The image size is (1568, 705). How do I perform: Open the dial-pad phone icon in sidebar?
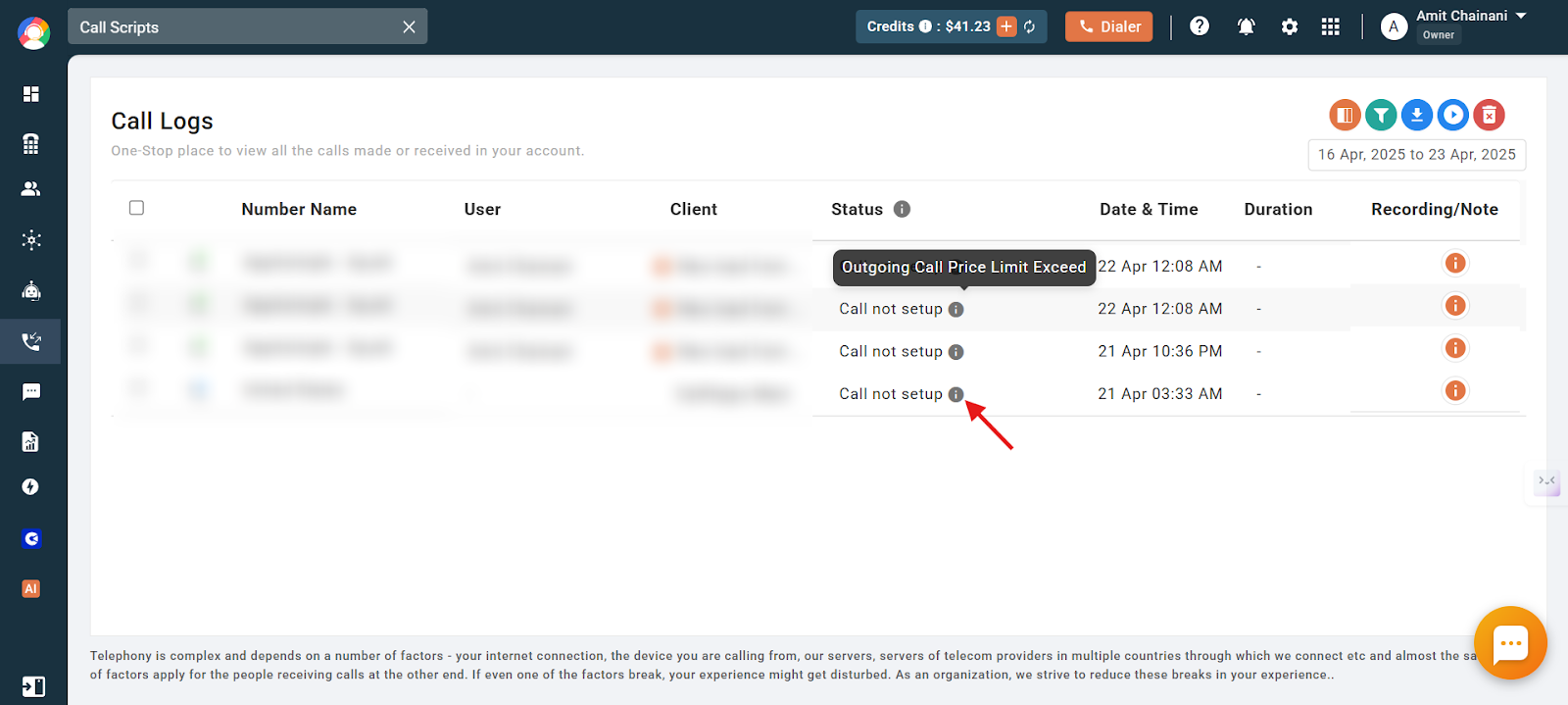[31, 143]
